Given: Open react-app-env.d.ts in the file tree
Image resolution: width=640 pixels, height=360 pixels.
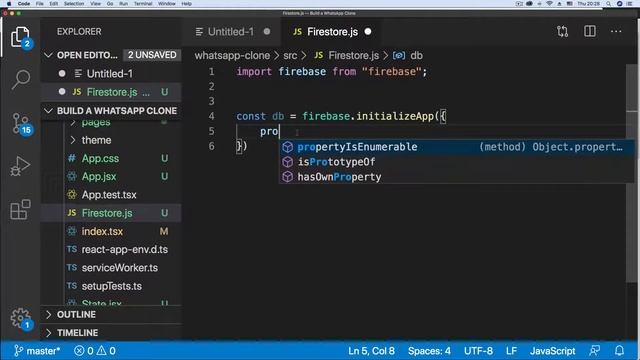Looking at the screenshot, I should click(x=111, y=249).
